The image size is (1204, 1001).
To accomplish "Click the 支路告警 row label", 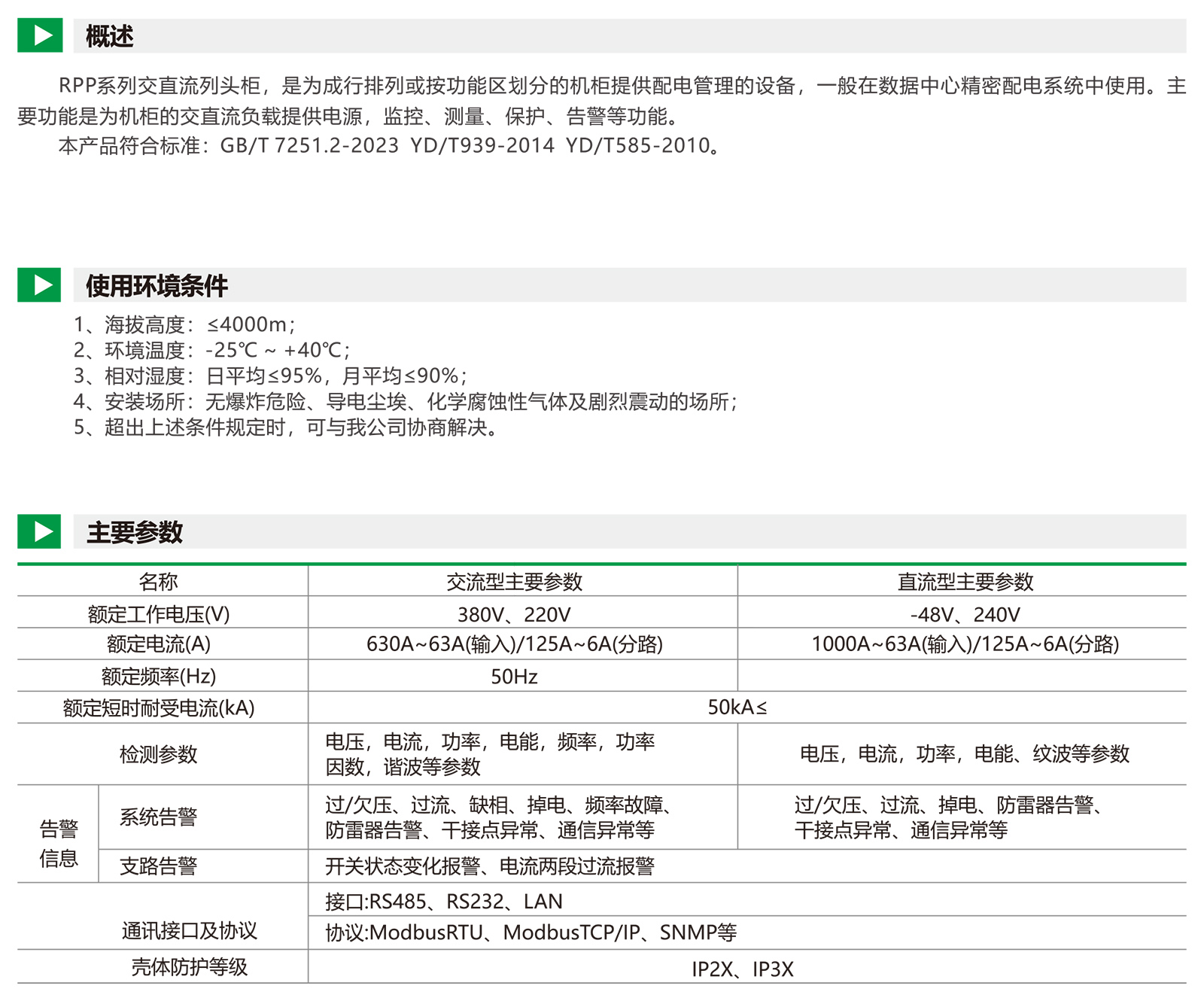I will click(158, 866).
